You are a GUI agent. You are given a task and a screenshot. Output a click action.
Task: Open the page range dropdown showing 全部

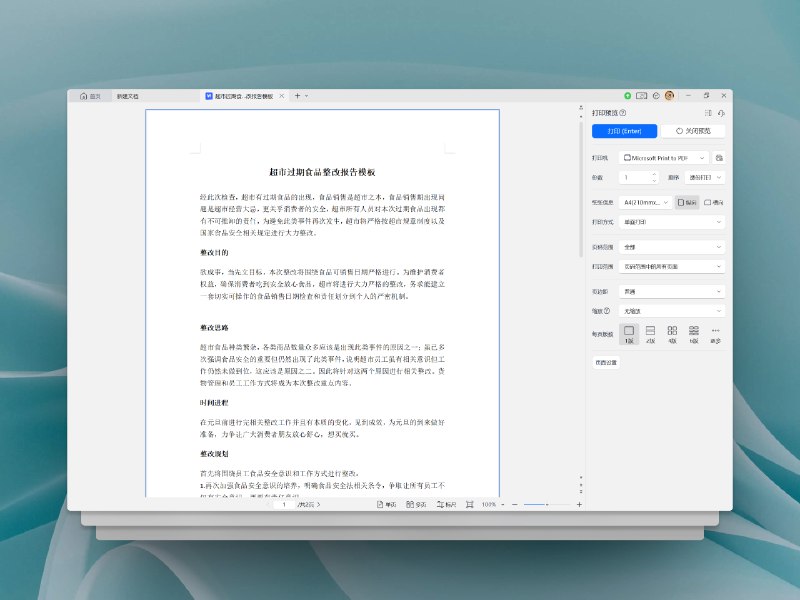671,246
